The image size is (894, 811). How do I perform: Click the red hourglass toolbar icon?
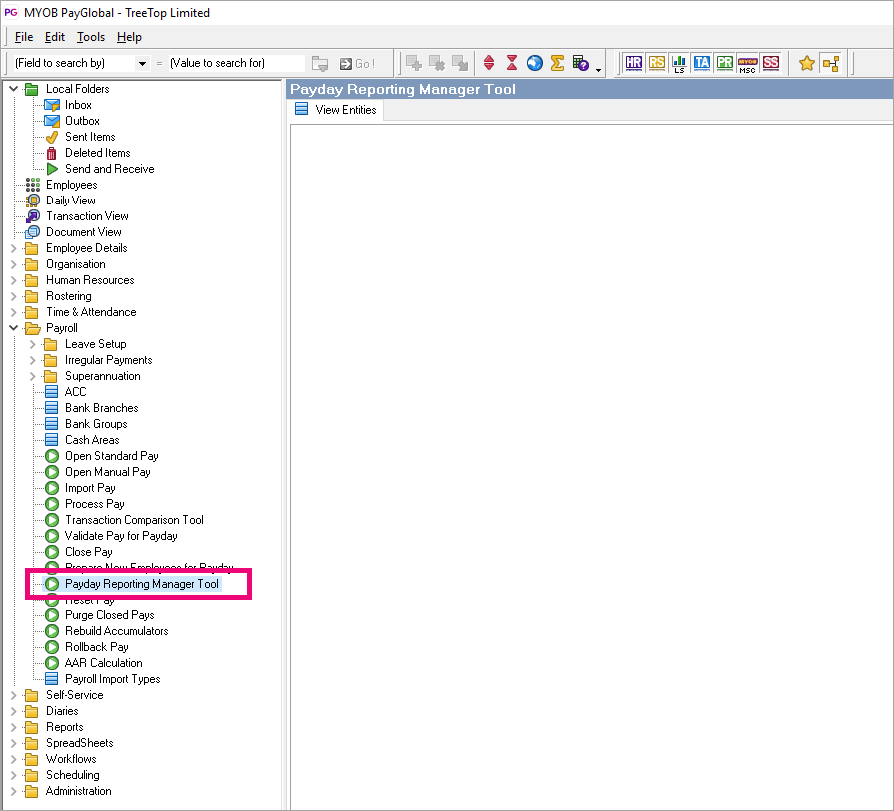(512, 63)
